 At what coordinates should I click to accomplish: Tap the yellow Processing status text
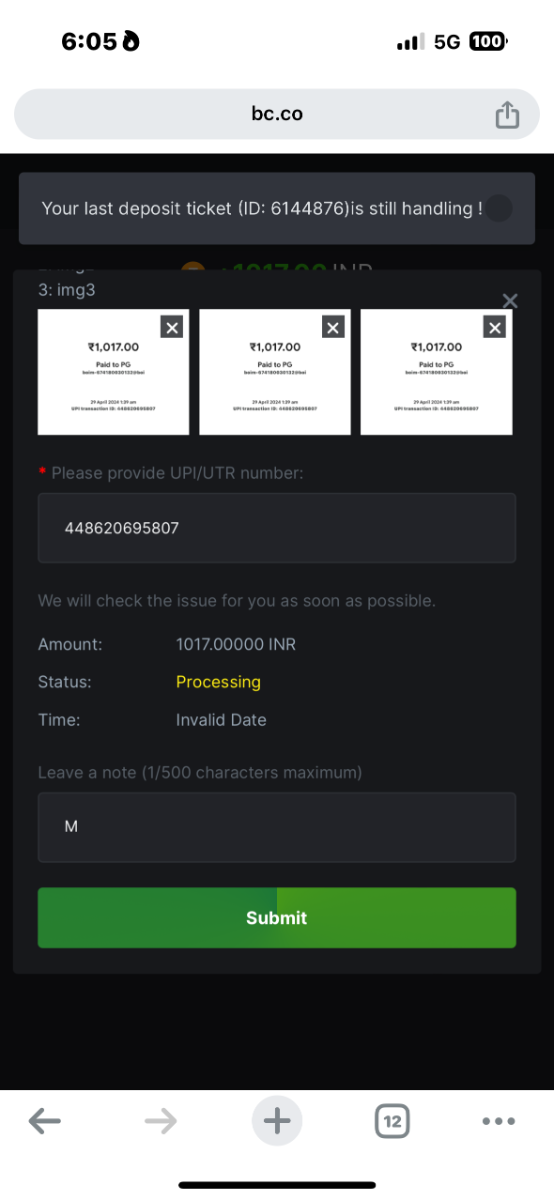click(x=218, y=682)
